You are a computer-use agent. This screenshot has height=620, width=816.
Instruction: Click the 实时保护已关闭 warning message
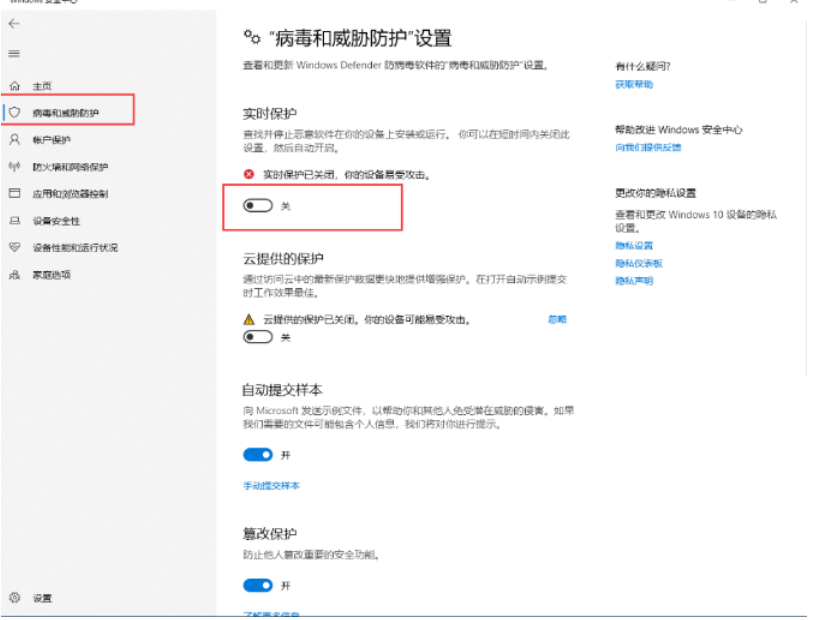(347, 174)
